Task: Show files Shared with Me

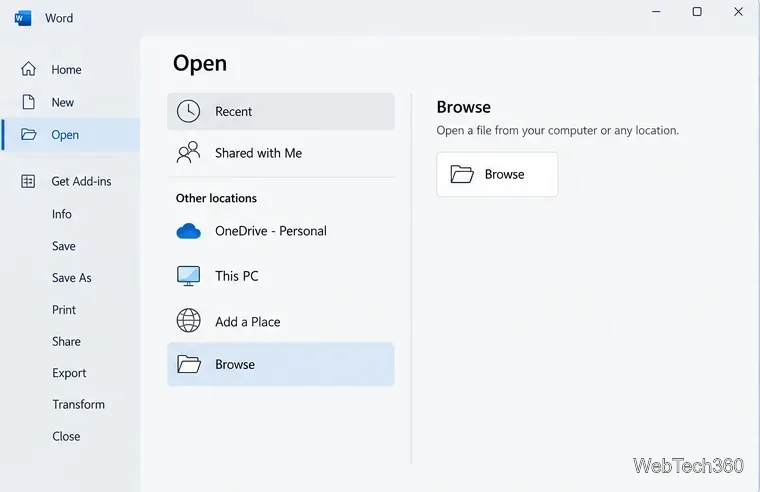Action: pyautogui.click(x=281, y=153)
